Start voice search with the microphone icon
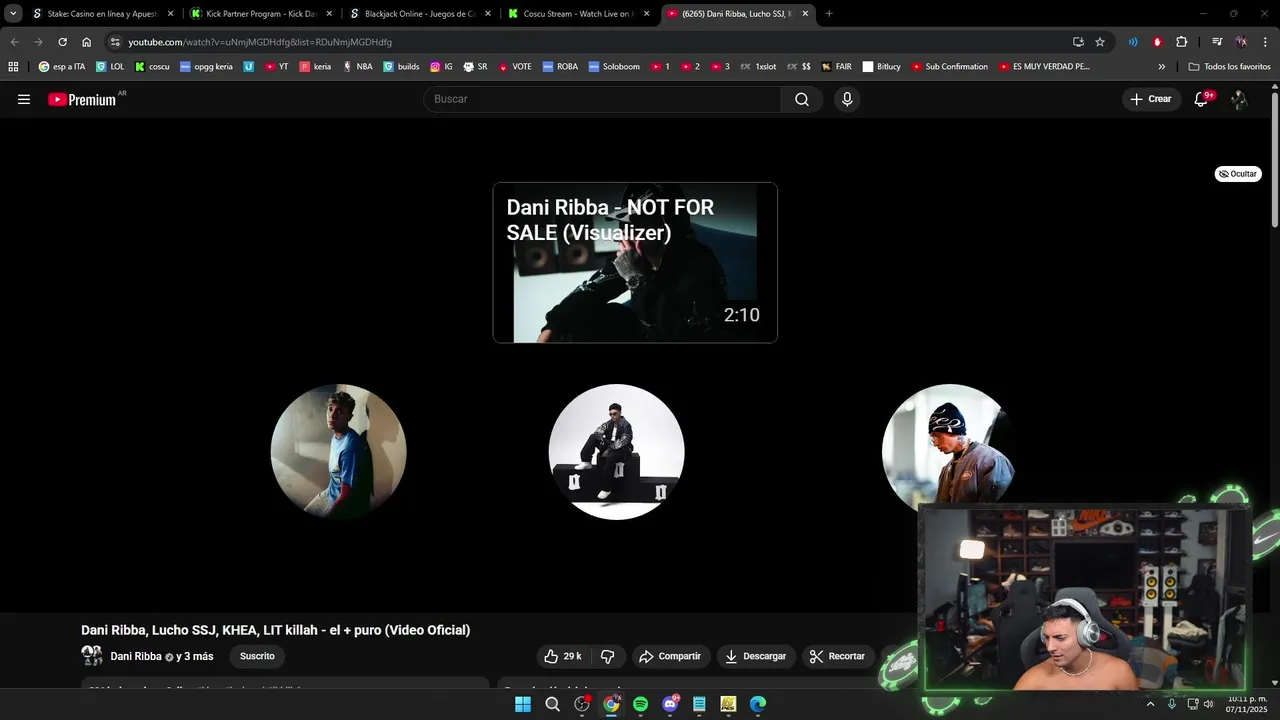 click(847, 99)
